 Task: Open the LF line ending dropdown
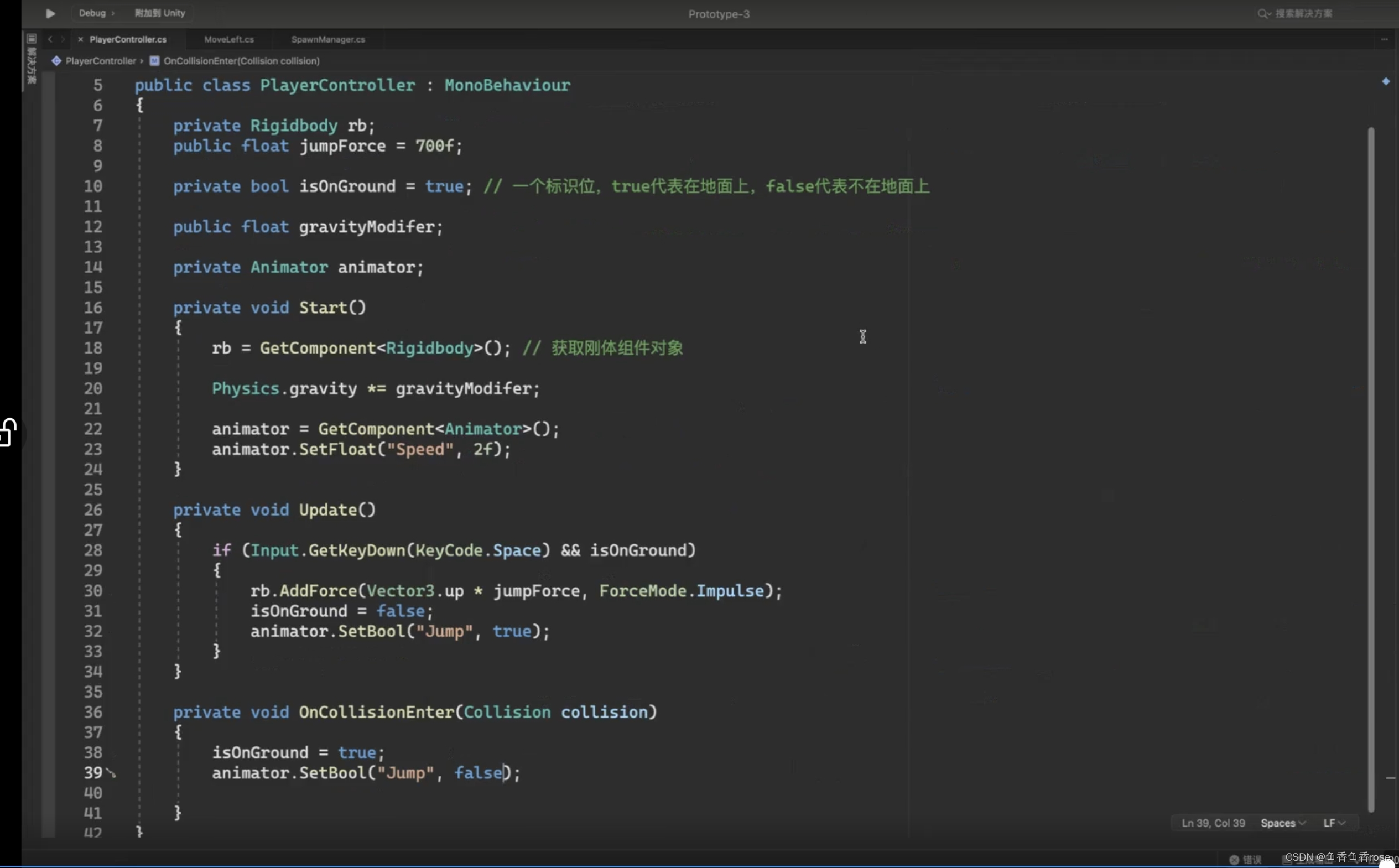1334,823
